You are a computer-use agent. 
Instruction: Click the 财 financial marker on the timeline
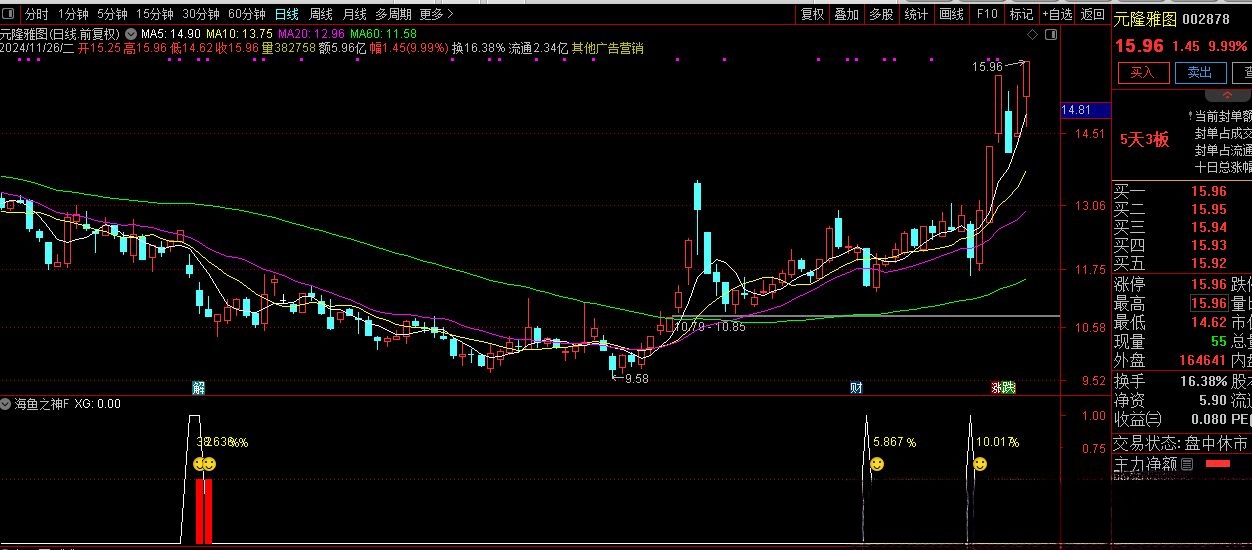(x=856, y=387)
